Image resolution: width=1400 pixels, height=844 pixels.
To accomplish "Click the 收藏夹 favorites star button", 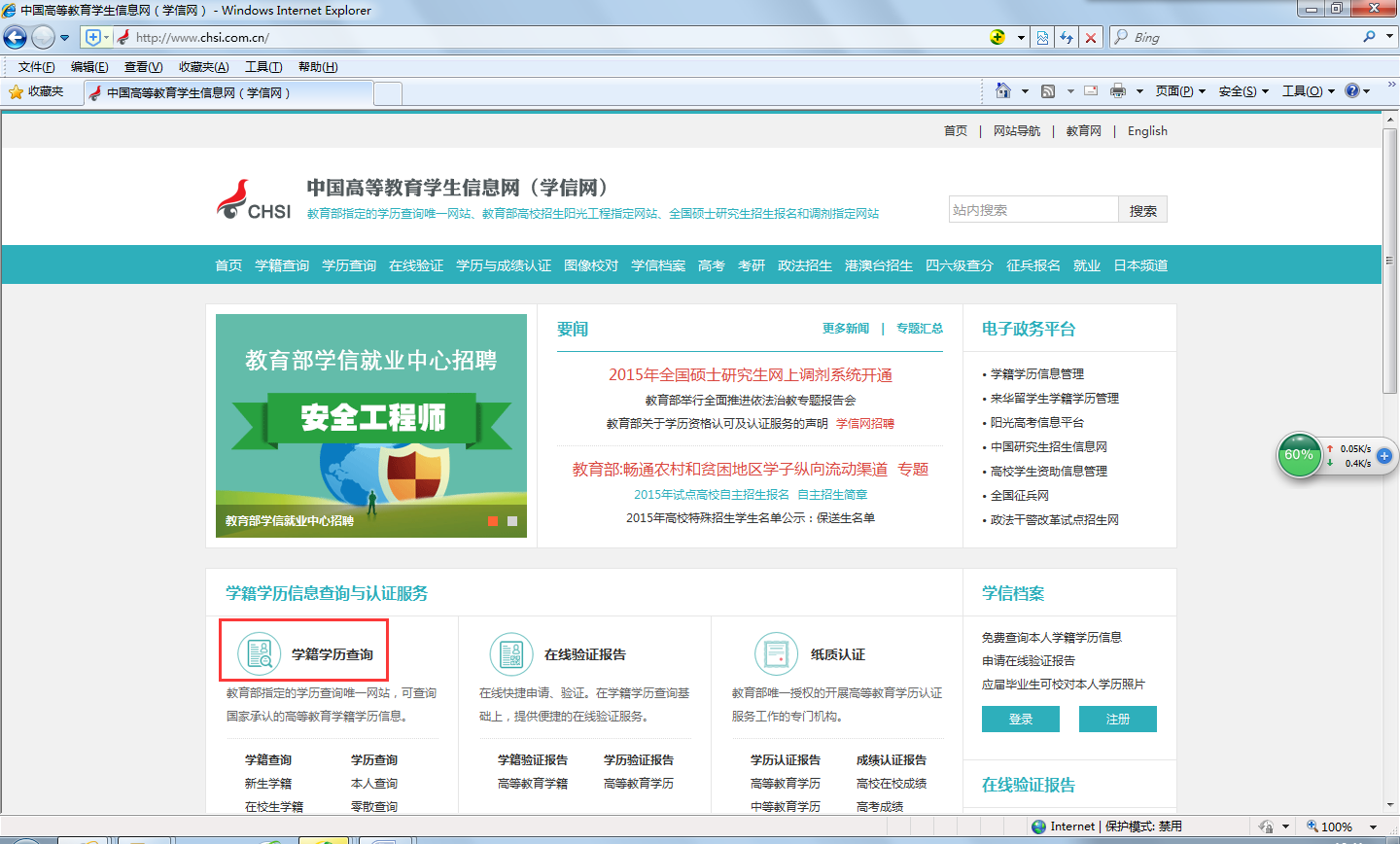I will (37, 91).
